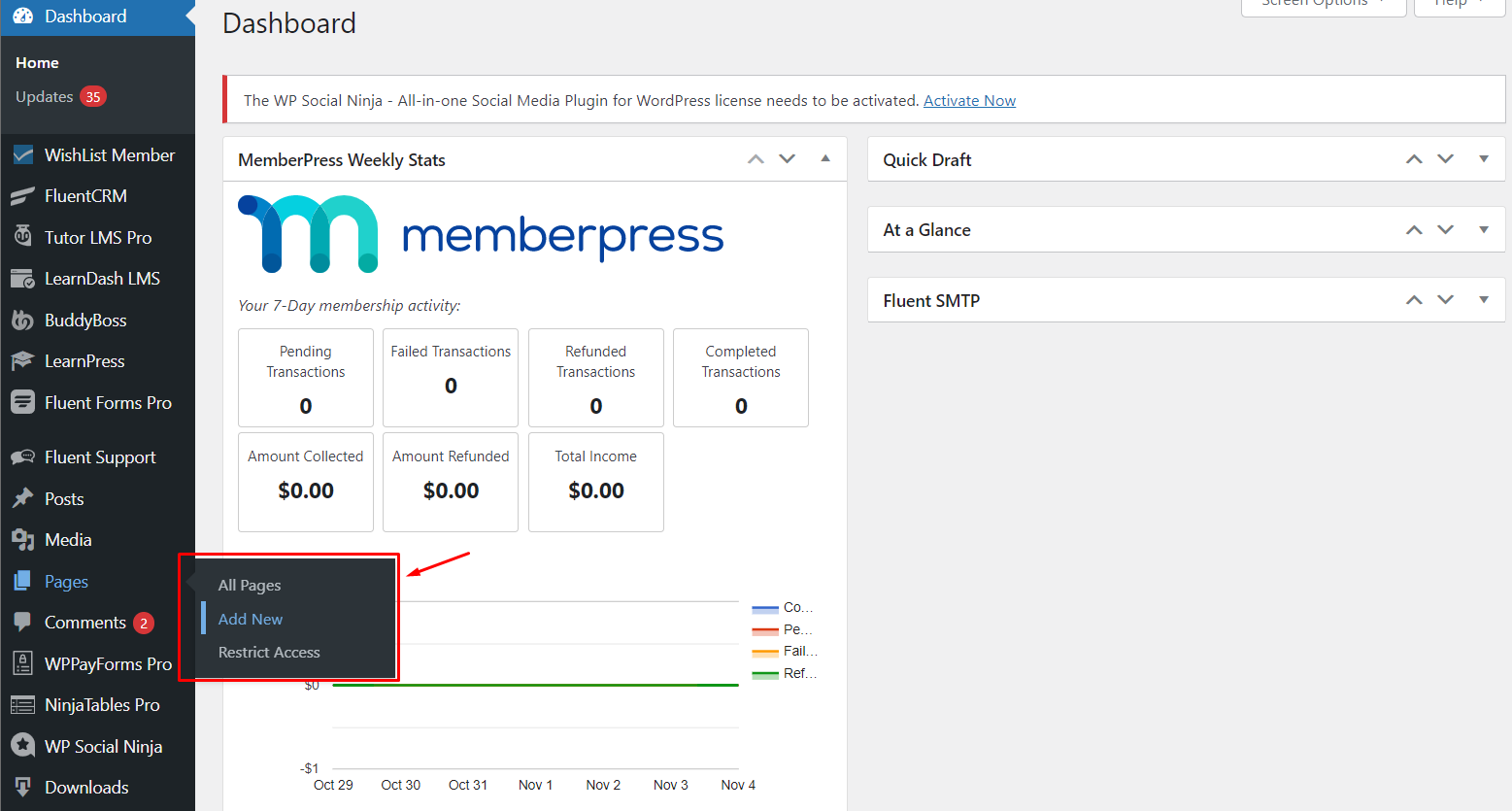This screenshot has height=811, width=1512.
Task: Click the FluentCRM sidebar icon
Action: pyautogui.click(x=22, y=196)
